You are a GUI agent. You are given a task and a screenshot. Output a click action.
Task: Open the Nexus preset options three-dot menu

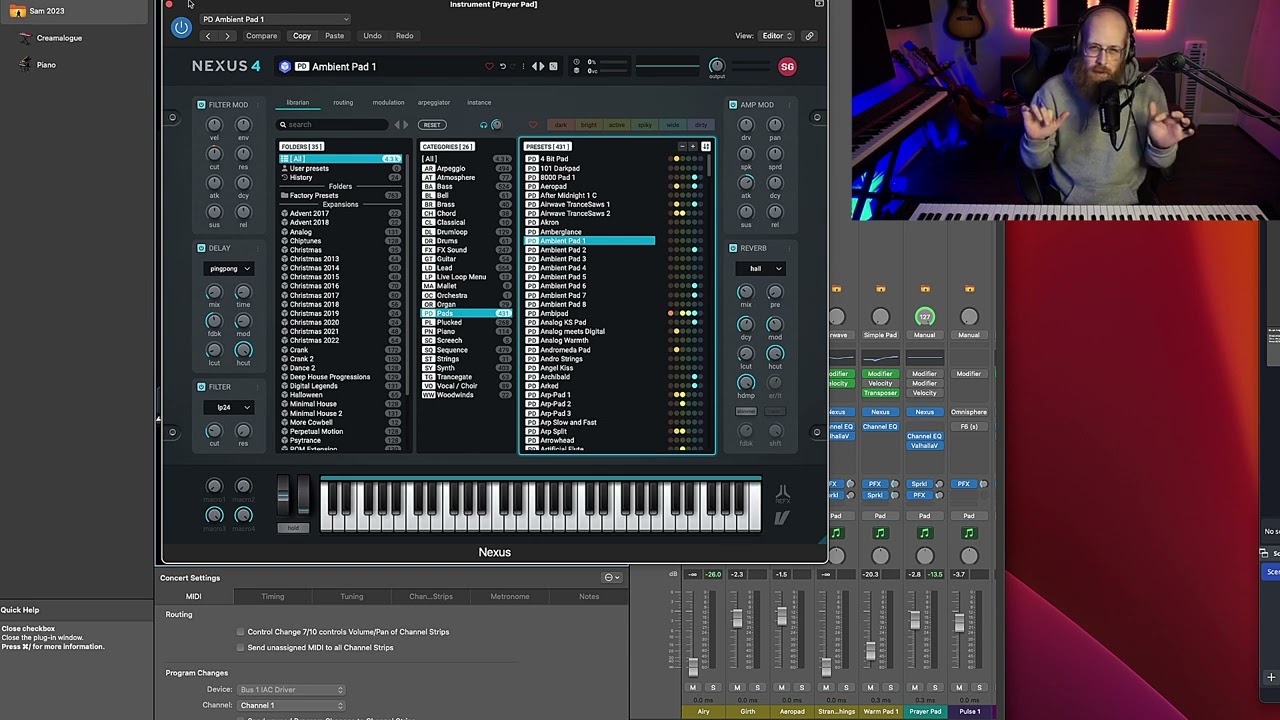click(522, 67)
